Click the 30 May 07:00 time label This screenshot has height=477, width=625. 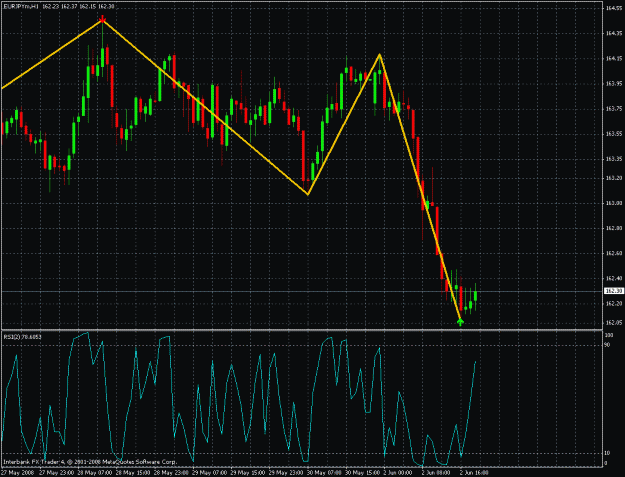[x=324, y=473]
